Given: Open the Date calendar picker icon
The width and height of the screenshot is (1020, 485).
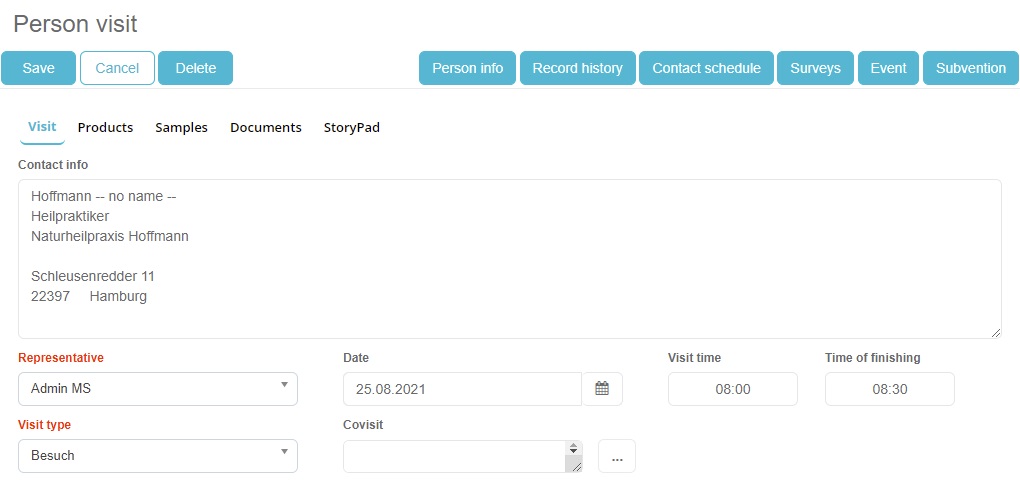Looking at the screenshot, I should tap(602, 389).
